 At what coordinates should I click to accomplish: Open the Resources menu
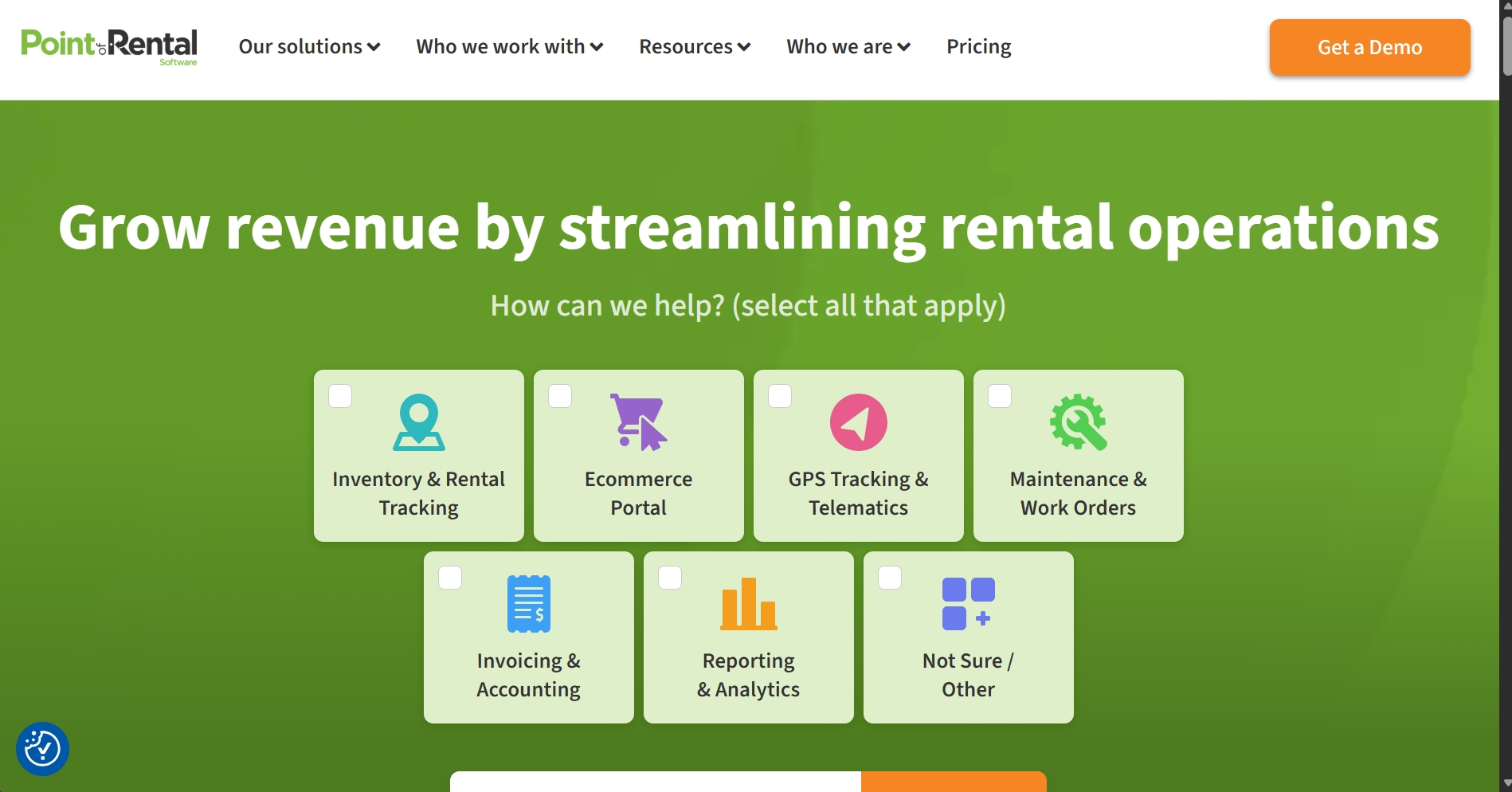[695, 47]
